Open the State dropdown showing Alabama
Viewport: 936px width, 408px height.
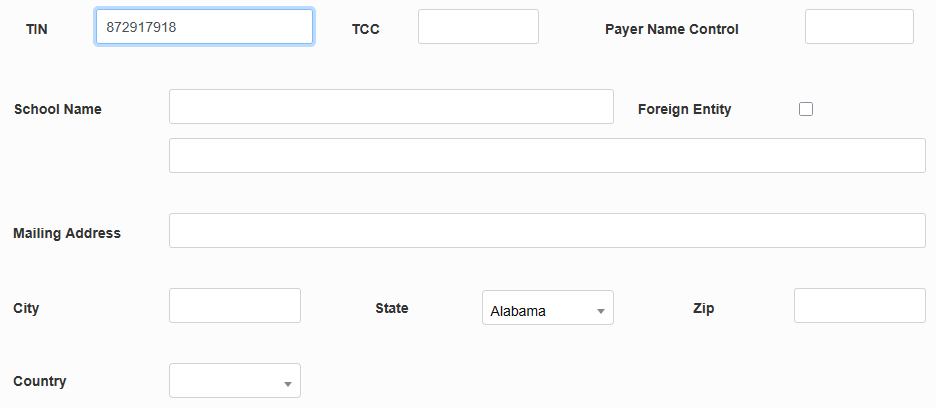(548, 309)
